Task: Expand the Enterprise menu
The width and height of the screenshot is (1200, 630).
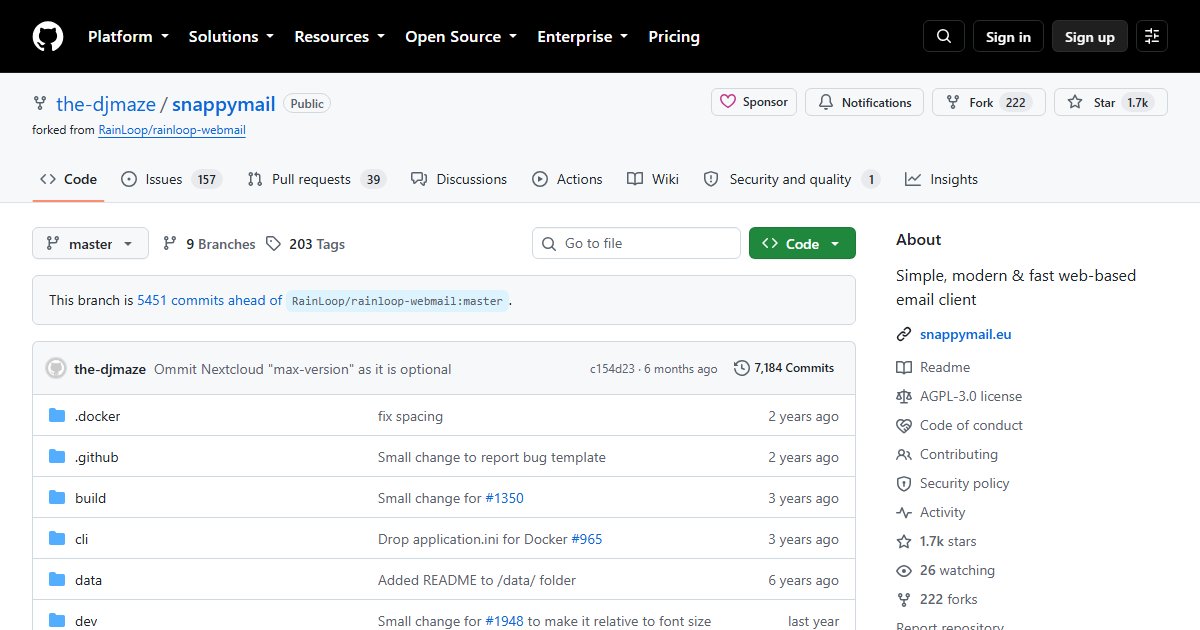Action: (583, 37)
